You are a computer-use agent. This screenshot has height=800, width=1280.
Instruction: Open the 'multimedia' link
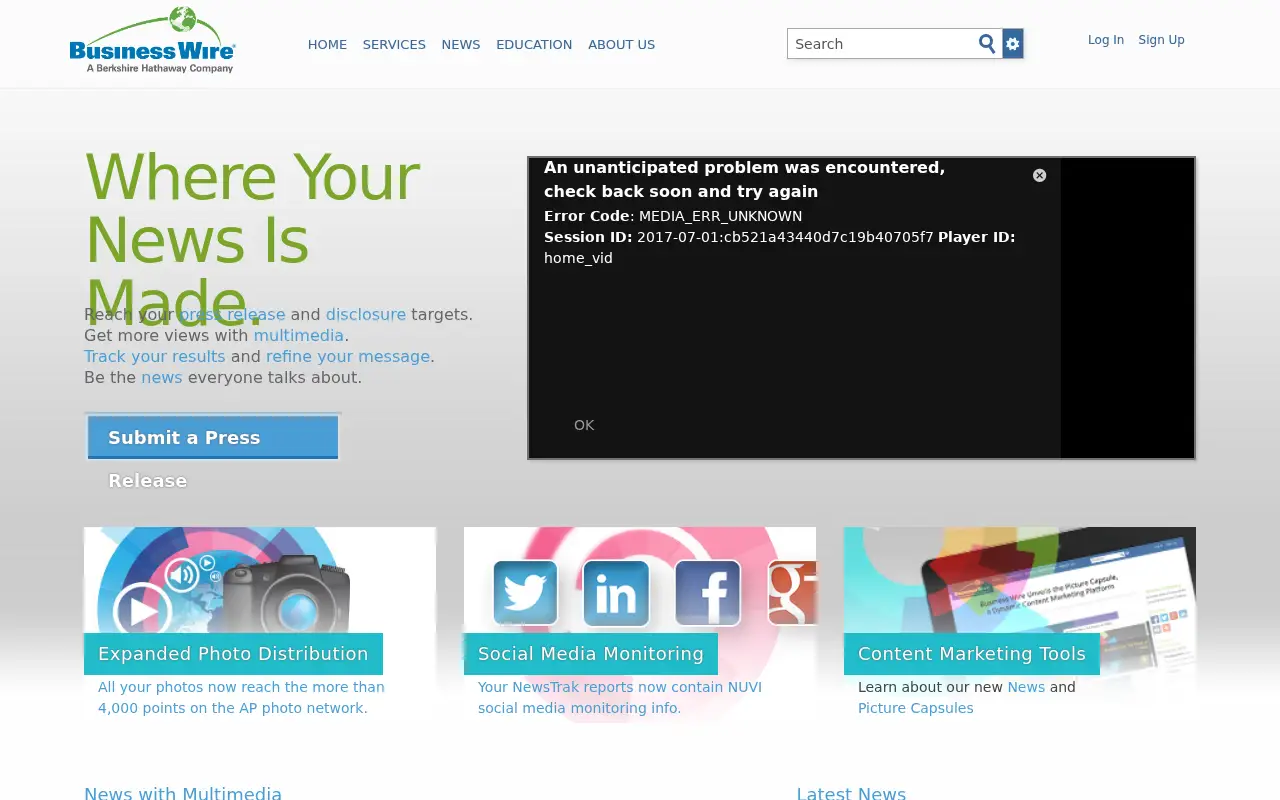coord(299,335)
